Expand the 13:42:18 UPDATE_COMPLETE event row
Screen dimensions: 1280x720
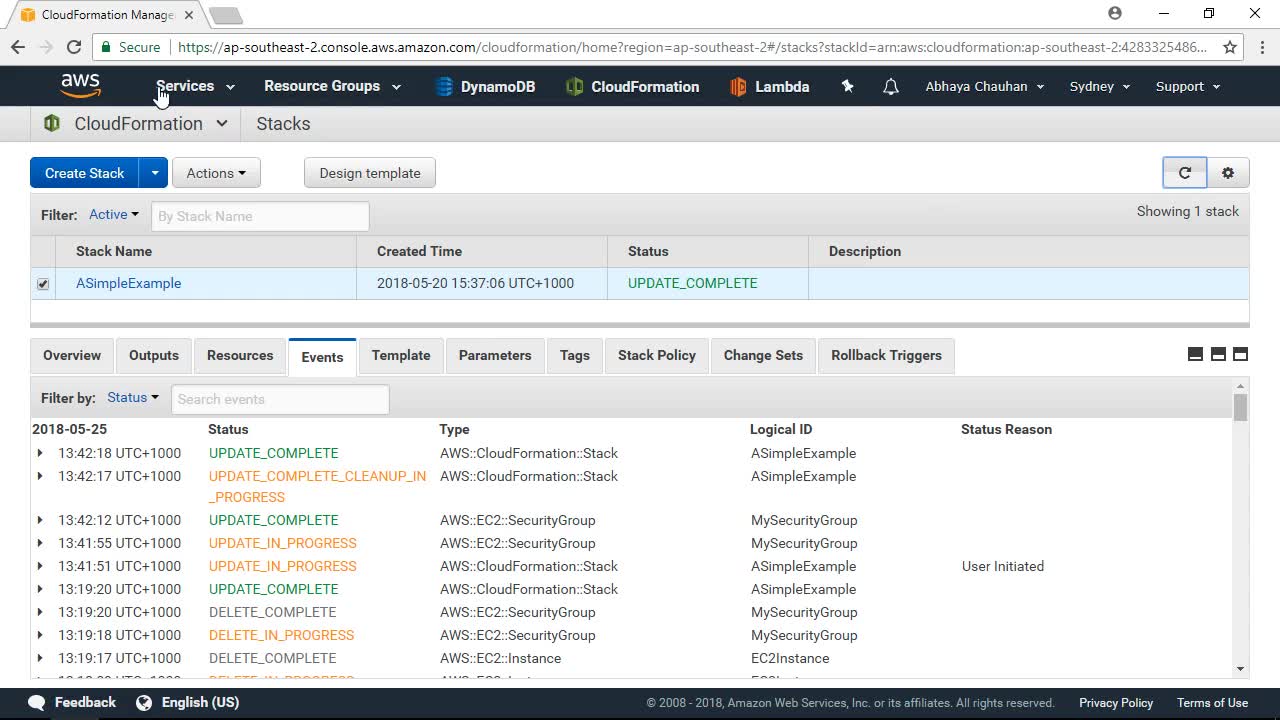(x=40, y=453)
